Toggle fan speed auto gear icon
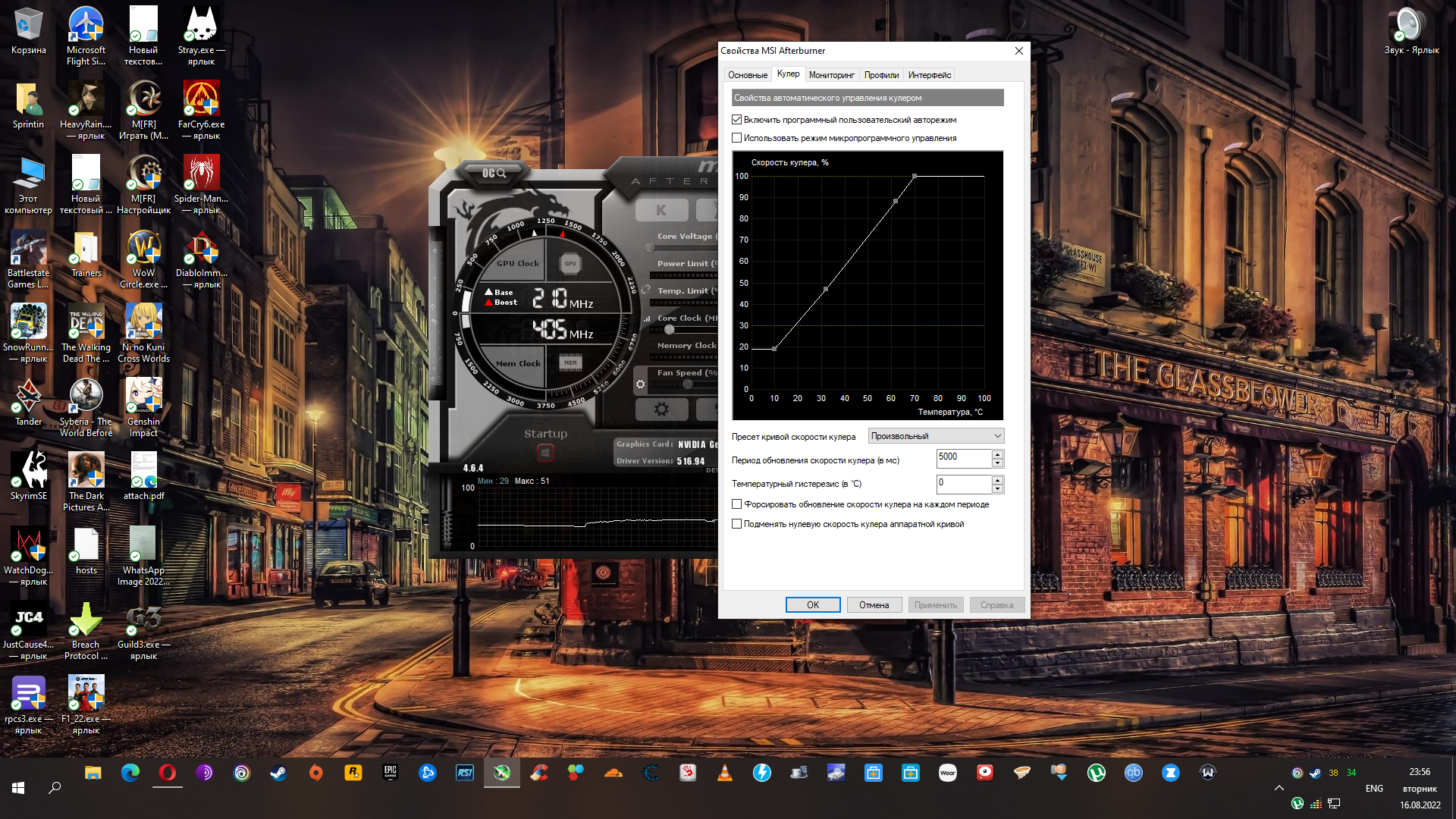Image resolution: width=1456 pixels, height=819 pixels. pos(641,384)
